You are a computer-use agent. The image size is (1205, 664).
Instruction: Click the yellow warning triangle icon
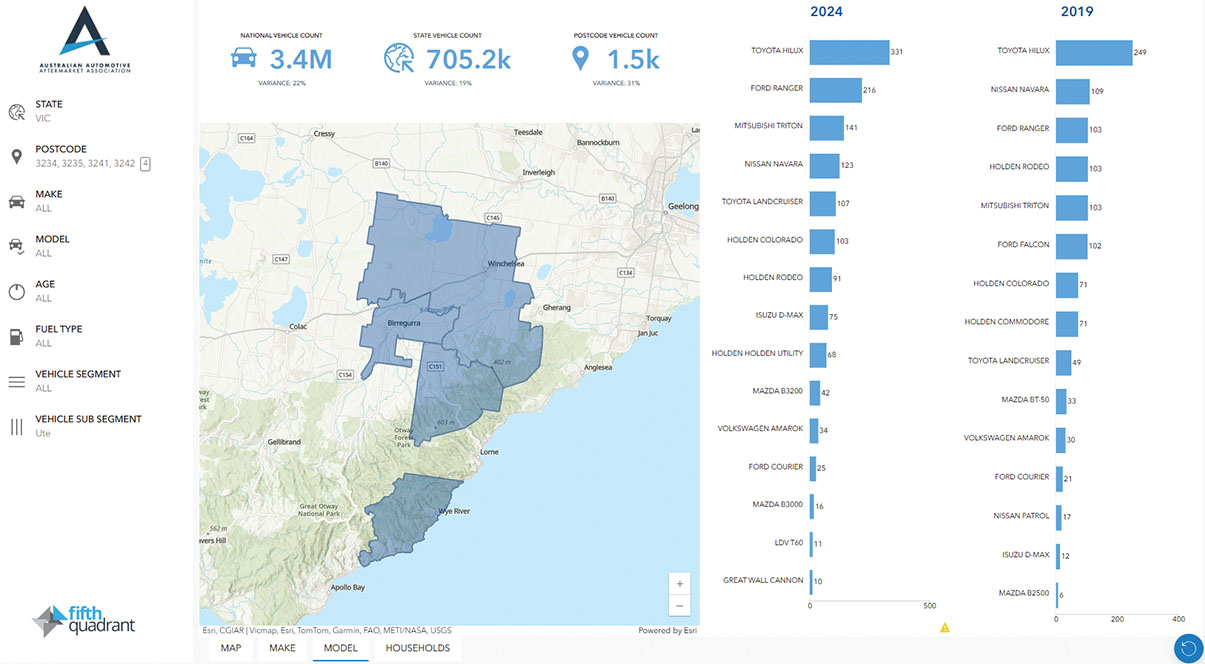tap(945, 628)
